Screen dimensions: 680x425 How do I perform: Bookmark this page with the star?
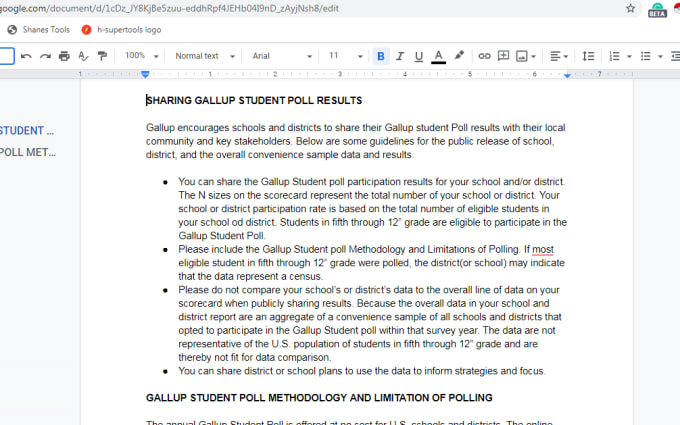tap(631, 8)
